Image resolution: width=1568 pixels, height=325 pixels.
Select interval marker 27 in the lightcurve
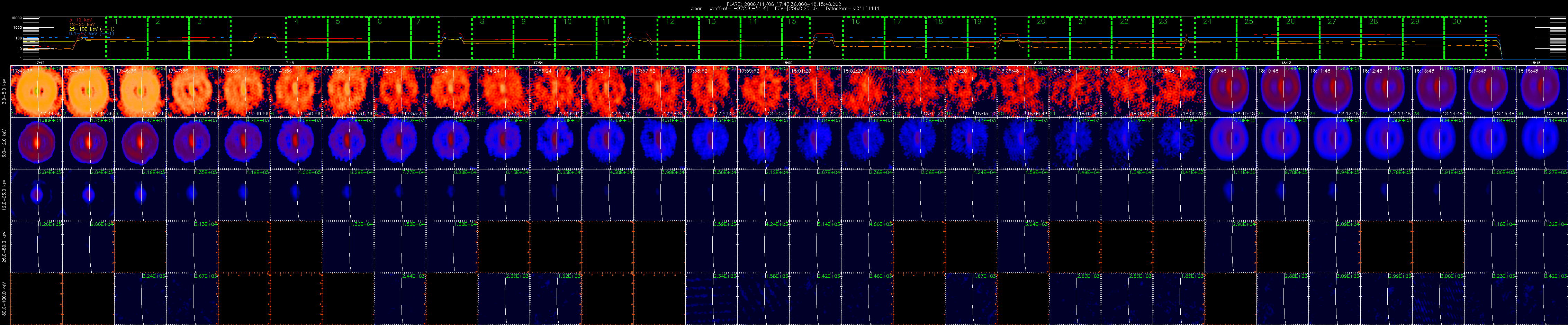(x=1332, y=21)
